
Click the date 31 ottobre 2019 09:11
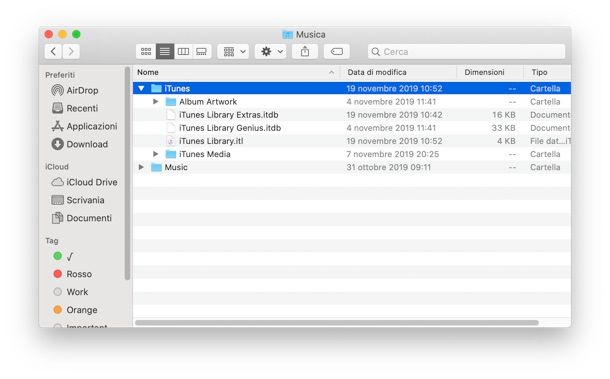[x=389, y=167]
